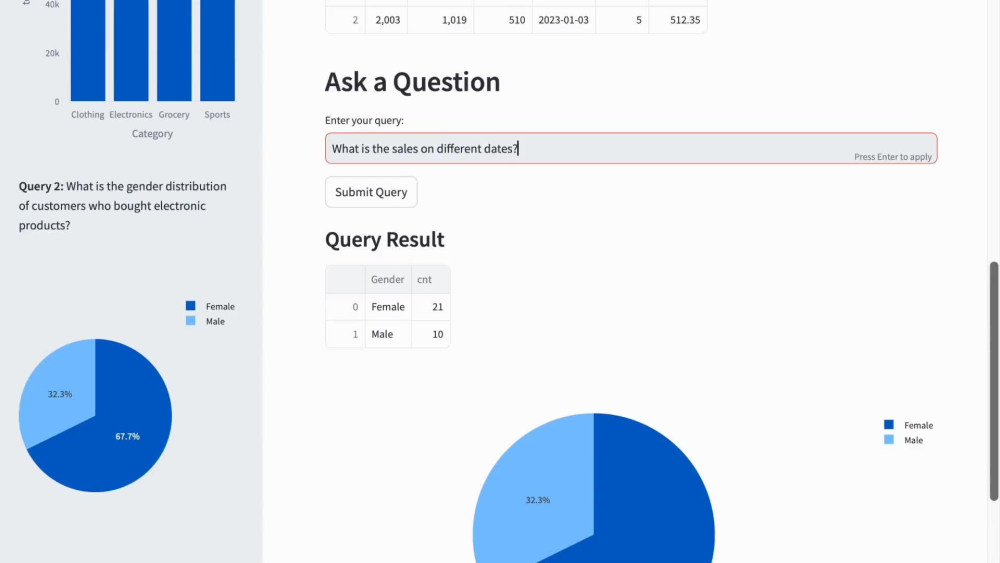Click the 1,019 cell in data table
The image size is (1000, 563).
[x=441, y=20]
